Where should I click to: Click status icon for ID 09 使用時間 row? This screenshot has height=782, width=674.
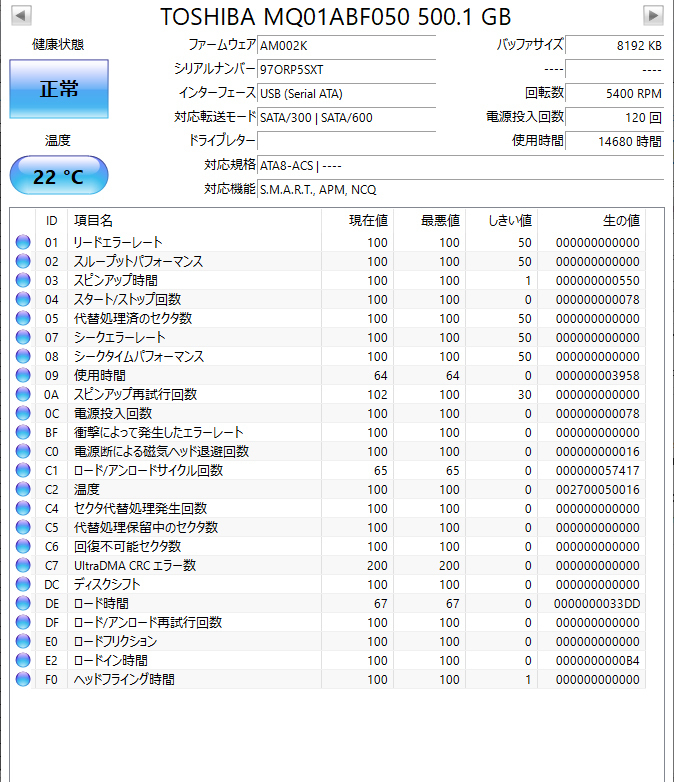[23, 375]
